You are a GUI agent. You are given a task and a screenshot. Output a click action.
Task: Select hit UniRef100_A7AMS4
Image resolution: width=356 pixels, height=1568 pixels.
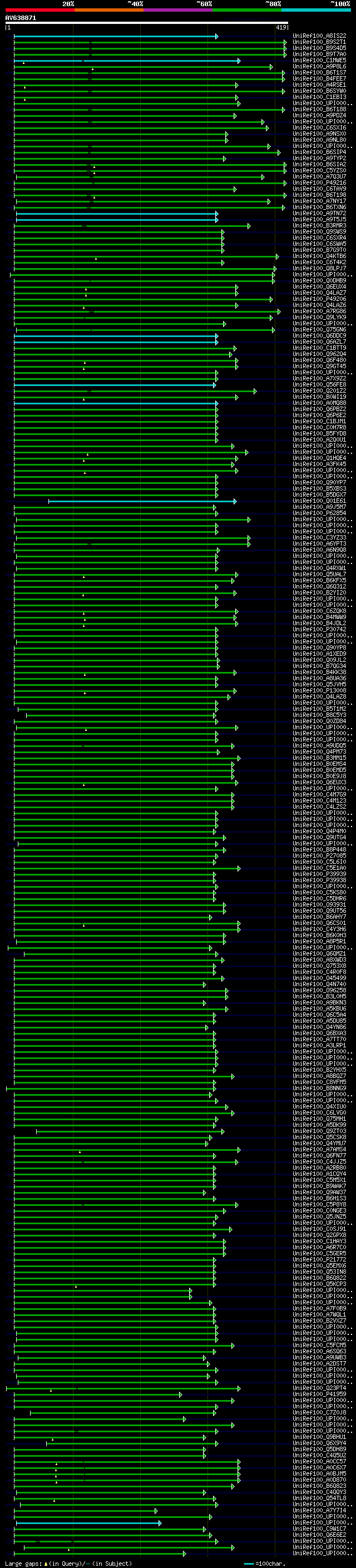coord(319,1149)
